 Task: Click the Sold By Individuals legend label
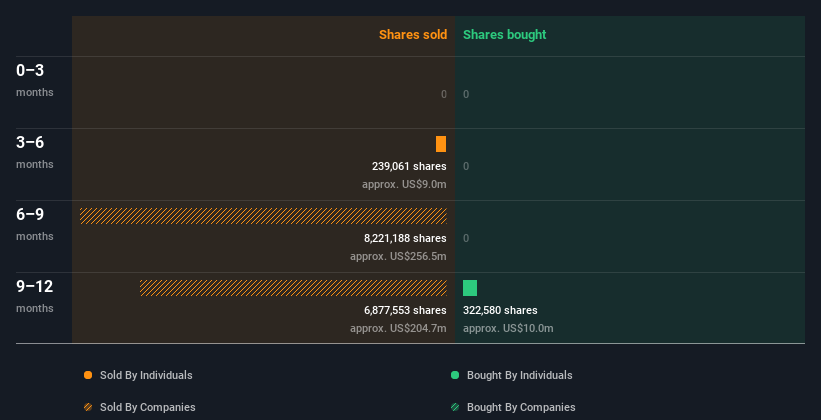(x=146, y=375)
